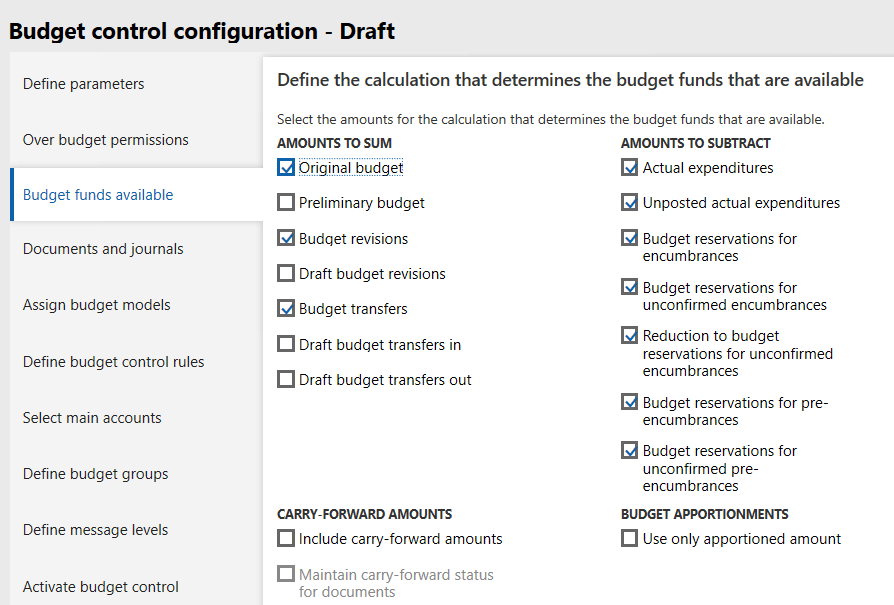Uncheck Actual expenditures checkbox
Image resolution: width=894 pixels, height=605 pixels.
(x=630, y=168)
